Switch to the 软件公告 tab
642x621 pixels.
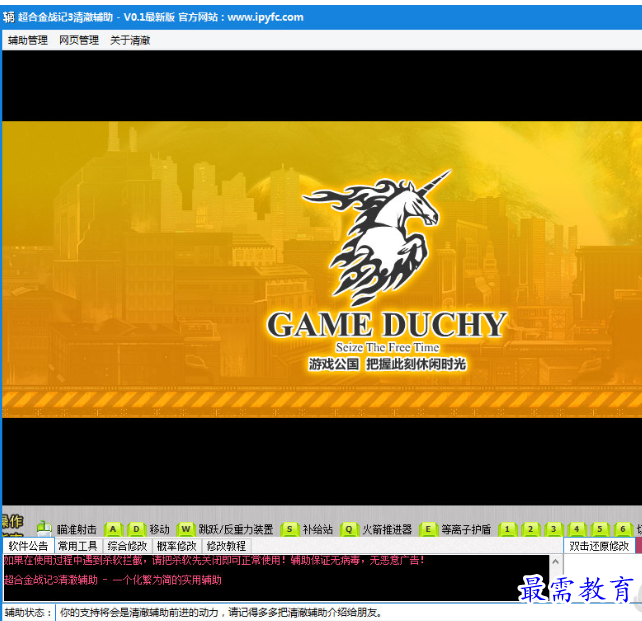[x=28, y=546]
